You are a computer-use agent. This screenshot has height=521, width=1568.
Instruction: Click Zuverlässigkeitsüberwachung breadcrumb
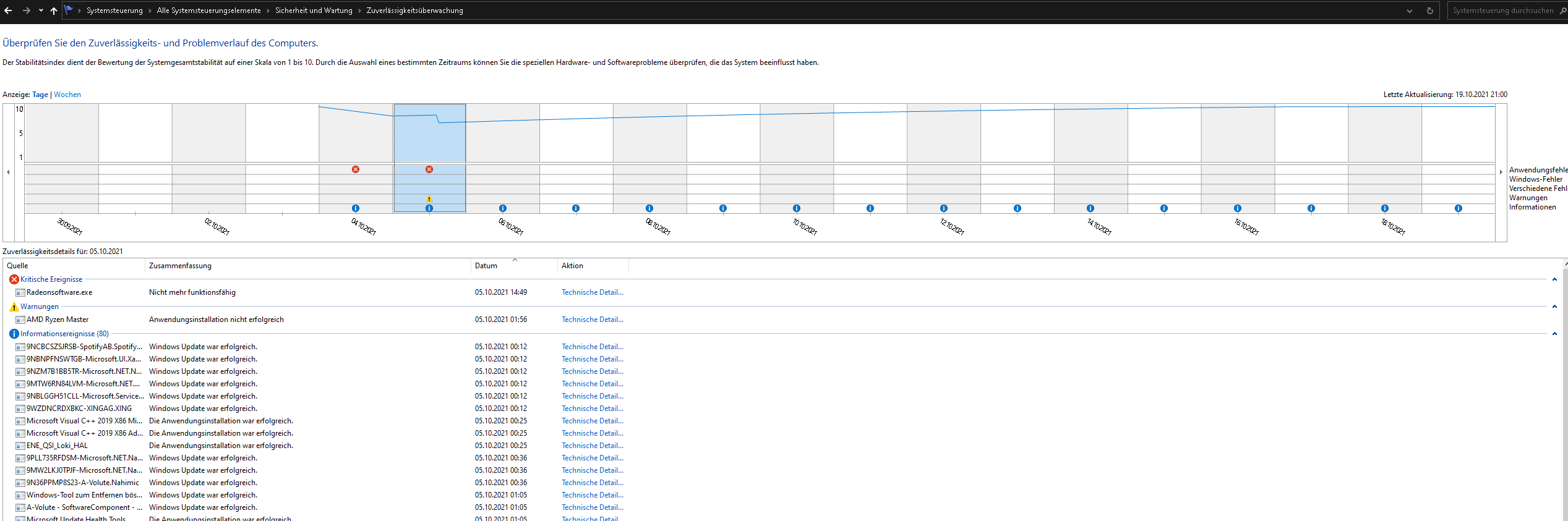pyautogui.click(x=415, y=11)
